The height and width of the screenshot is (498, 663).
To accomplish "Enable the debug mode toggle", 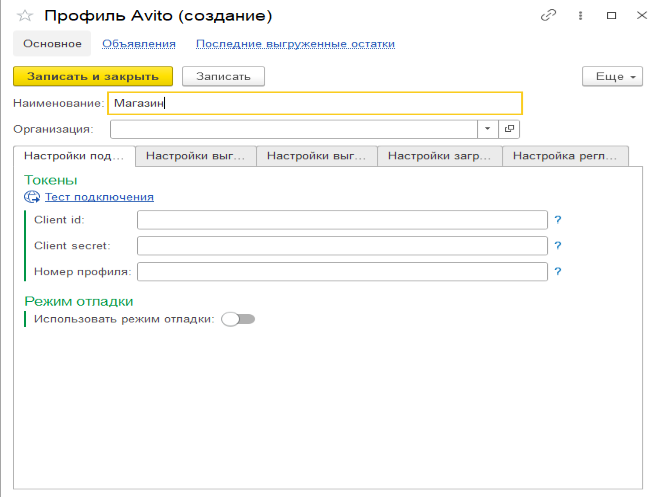I will tap(238, 319).
